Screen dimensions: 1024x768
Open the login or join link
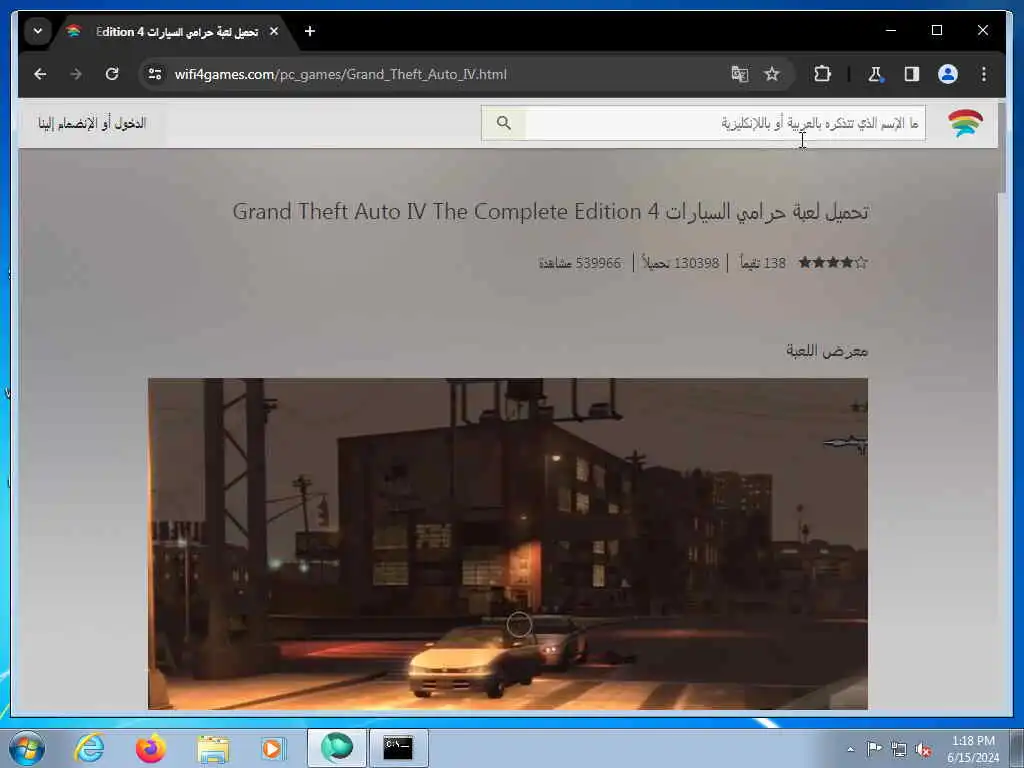(x=92, y=123)
